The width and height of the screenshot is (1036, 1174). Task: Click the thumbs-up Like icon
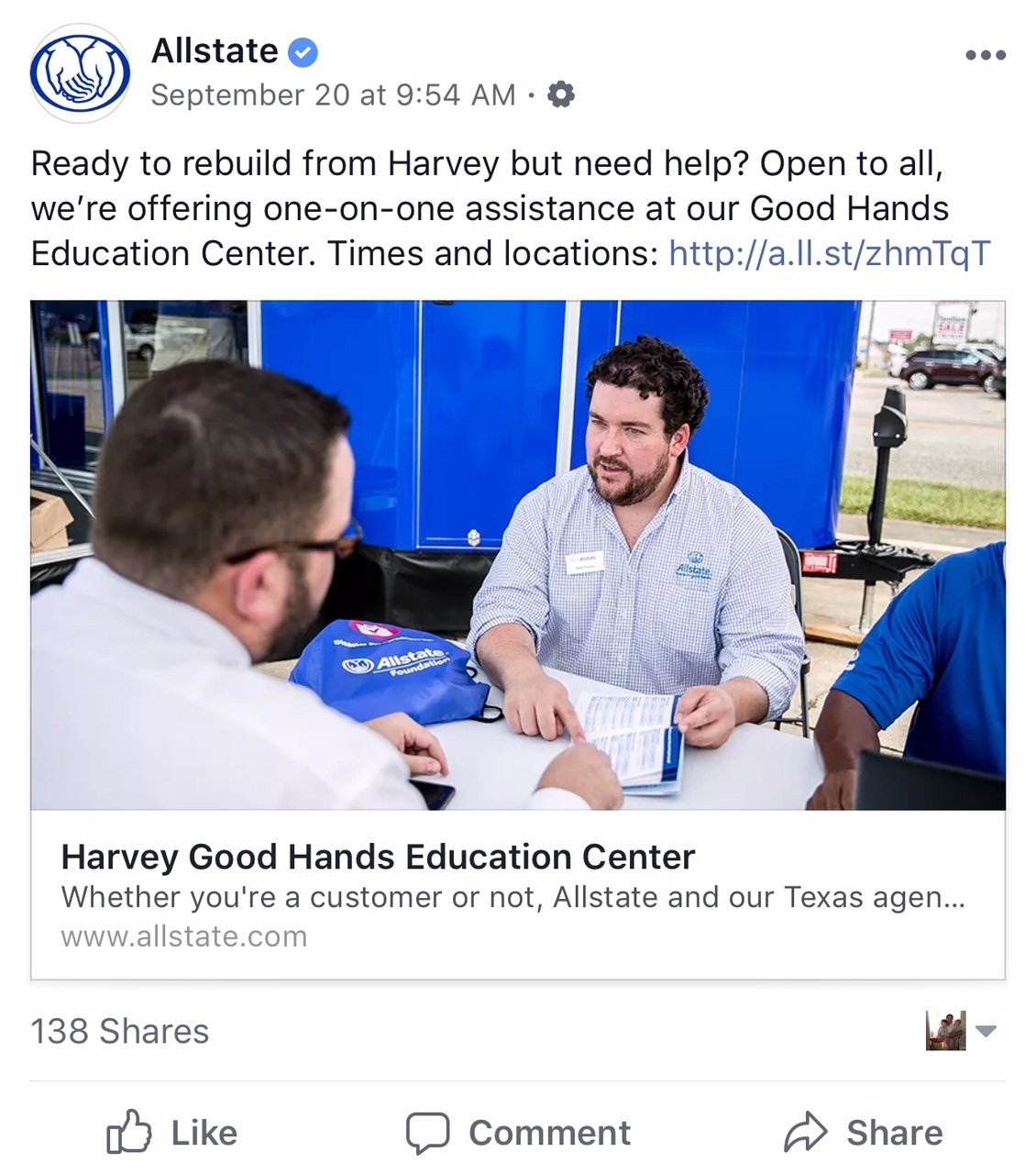pyautogui.click(x=128, y=1133)
